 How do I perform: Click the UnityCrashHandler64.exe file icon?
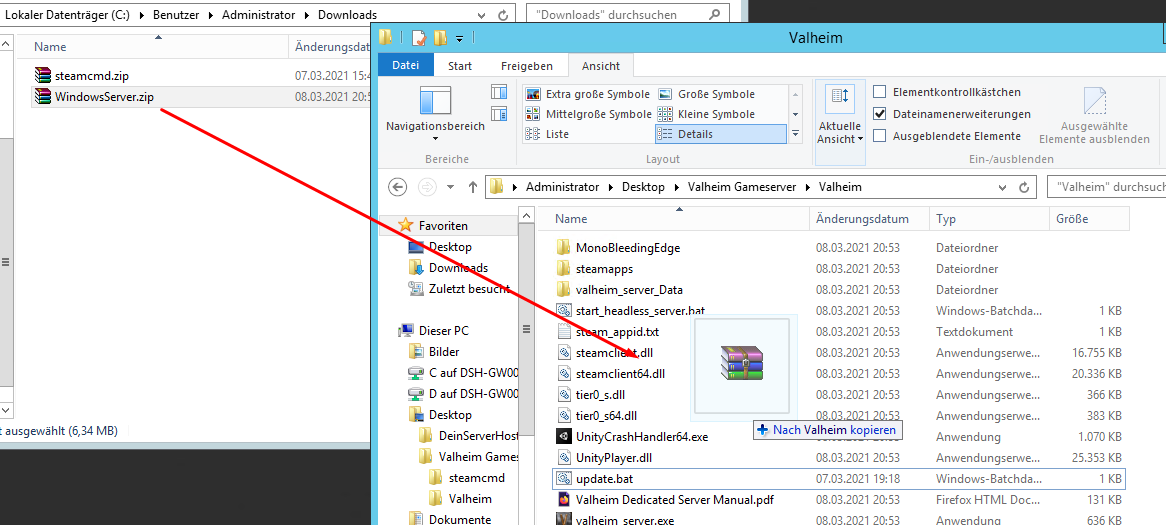coord(564,437)
